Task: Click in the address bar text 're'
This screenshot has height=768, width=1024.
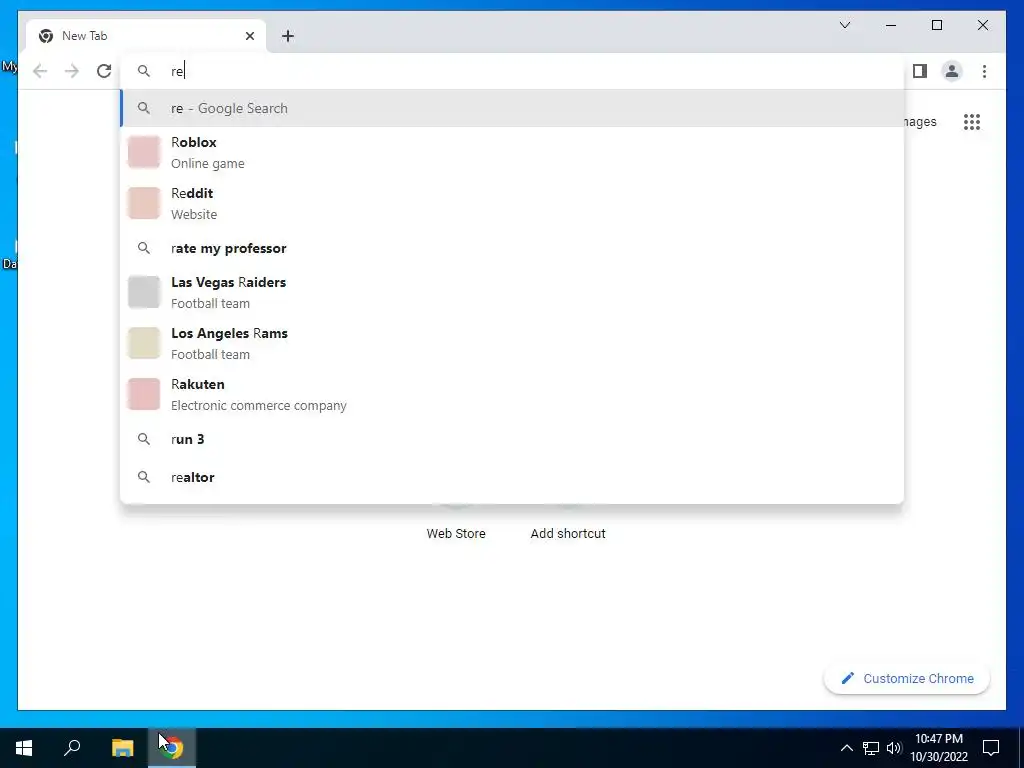Action: coord(177,71)
